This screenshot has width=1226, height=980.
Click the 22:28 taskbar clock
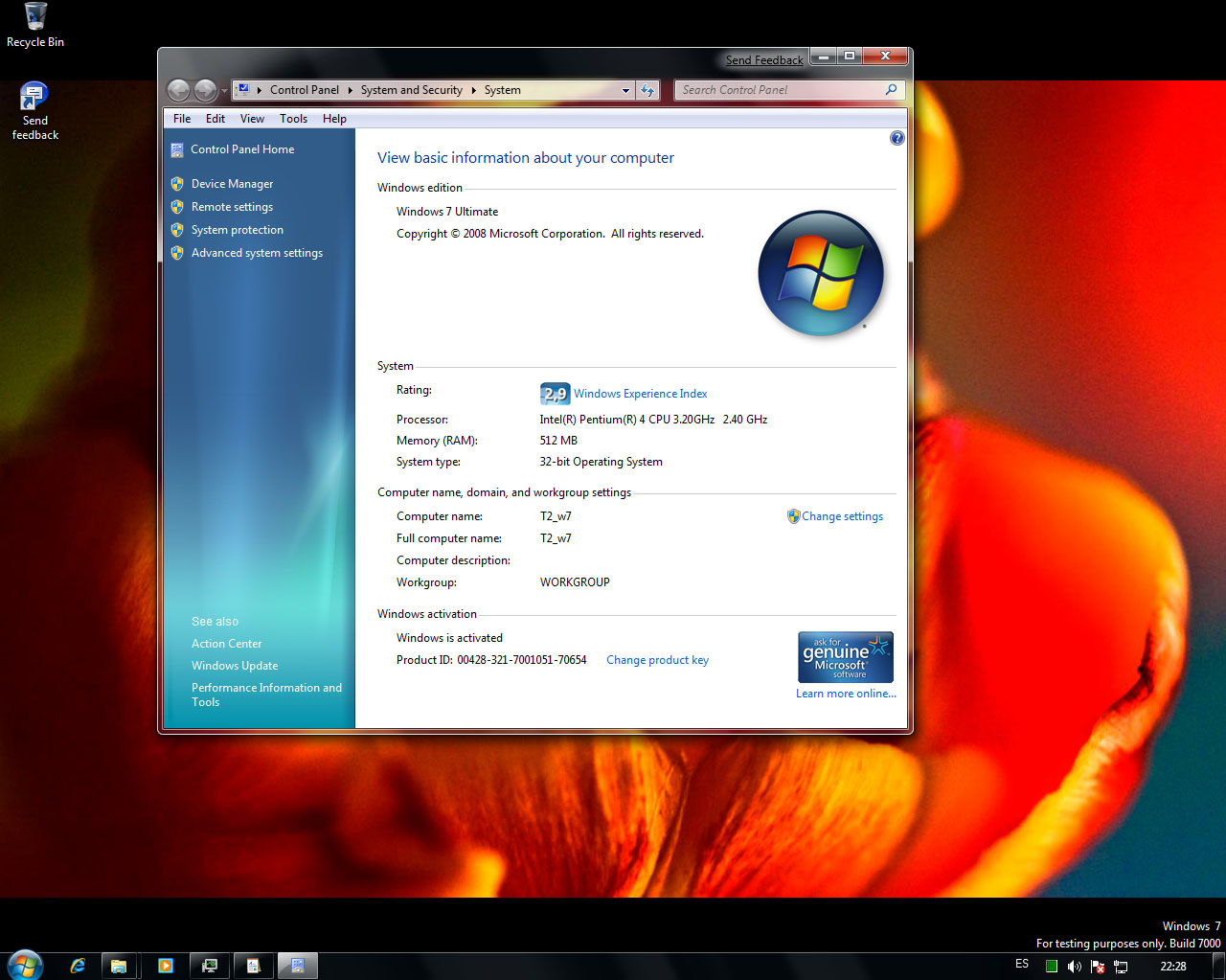point(1173,967)
